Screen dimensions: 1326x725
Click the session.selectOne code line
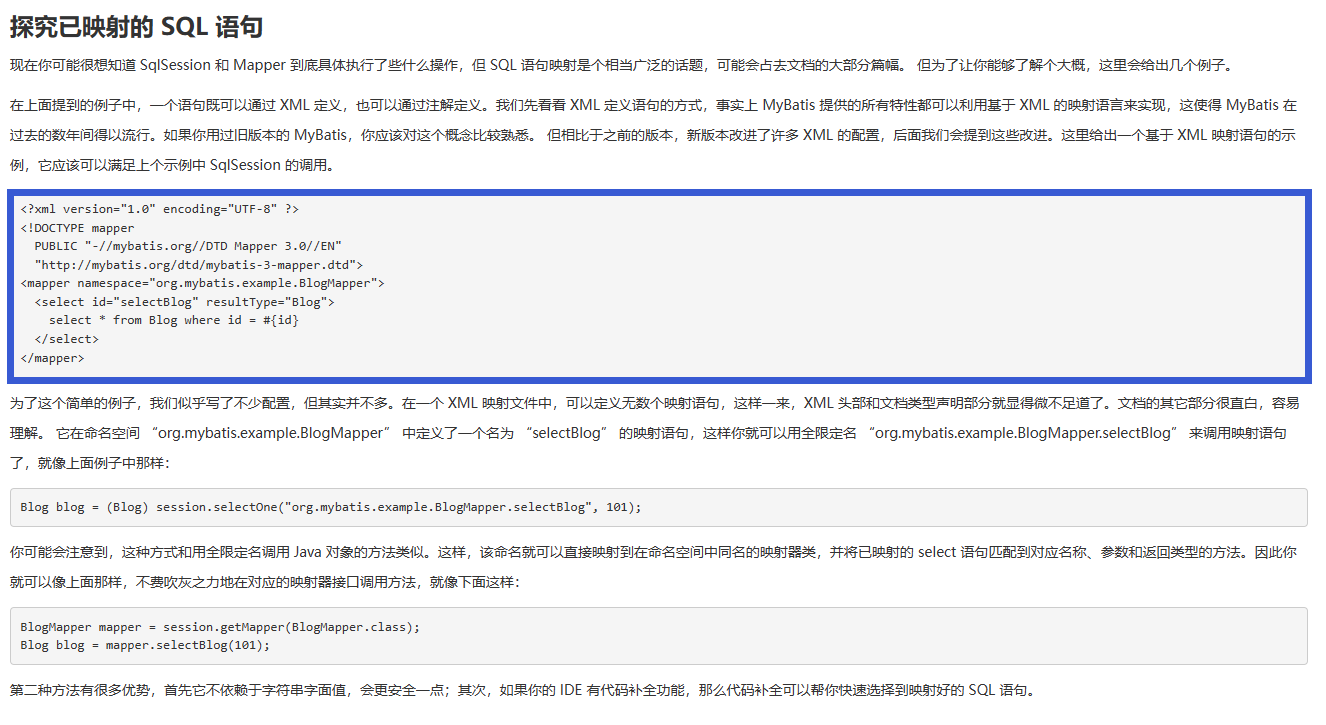pos(331,507)
